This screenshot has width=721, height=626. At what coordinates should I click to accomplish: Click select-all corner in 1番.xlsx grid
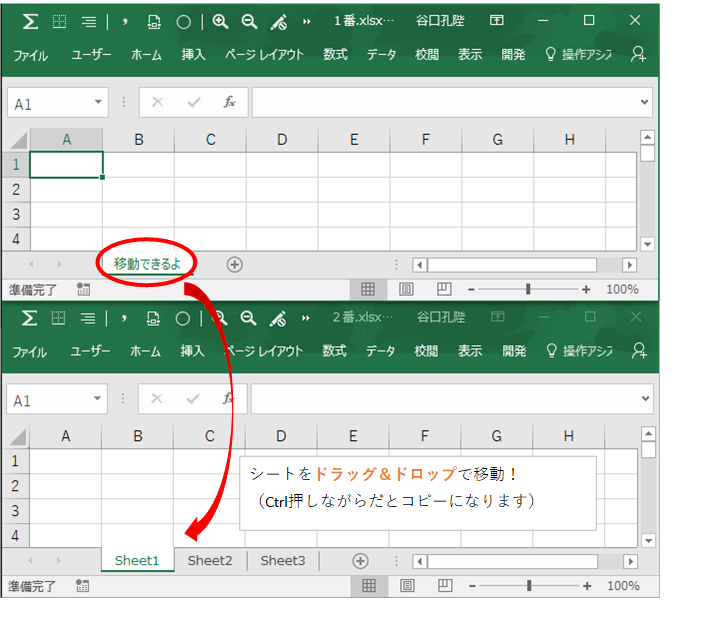tap(18, 140)
